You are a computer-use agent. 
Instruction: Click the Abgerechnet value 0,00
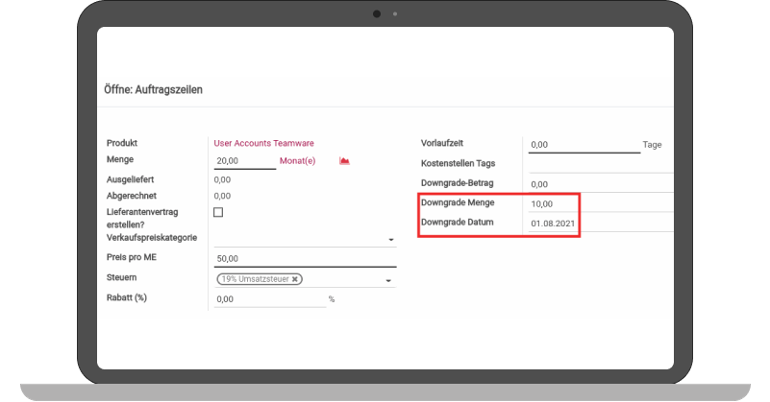[222, 196]
